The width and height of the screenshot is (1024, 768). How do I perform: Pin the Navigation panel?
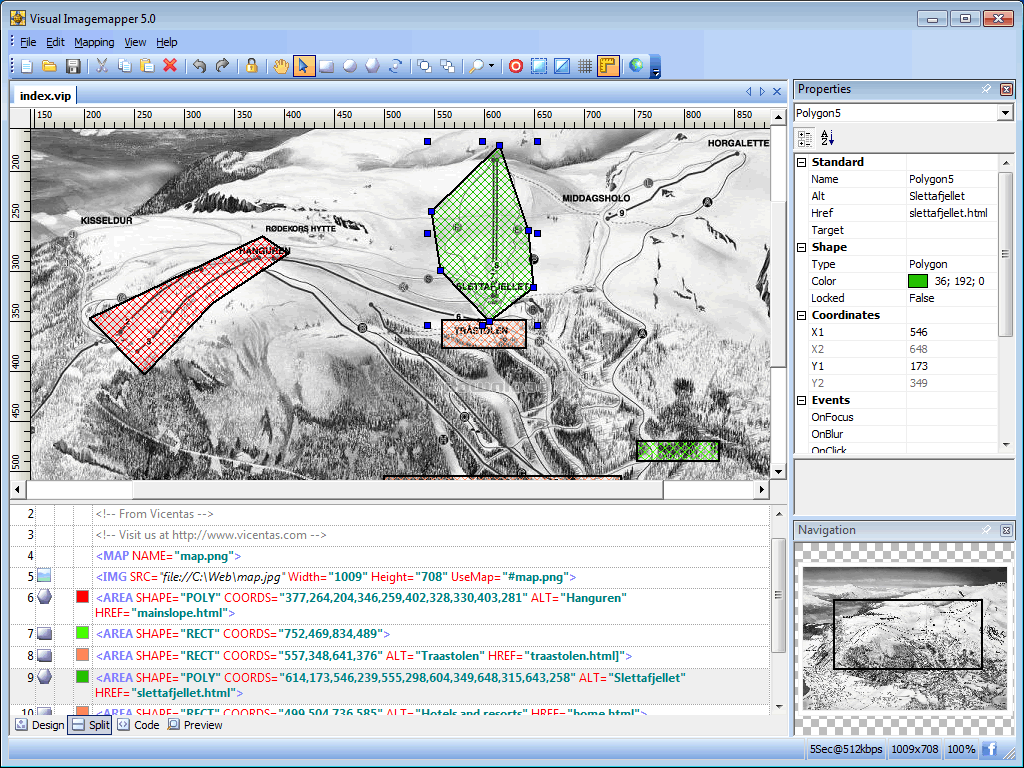pos(986,530)
